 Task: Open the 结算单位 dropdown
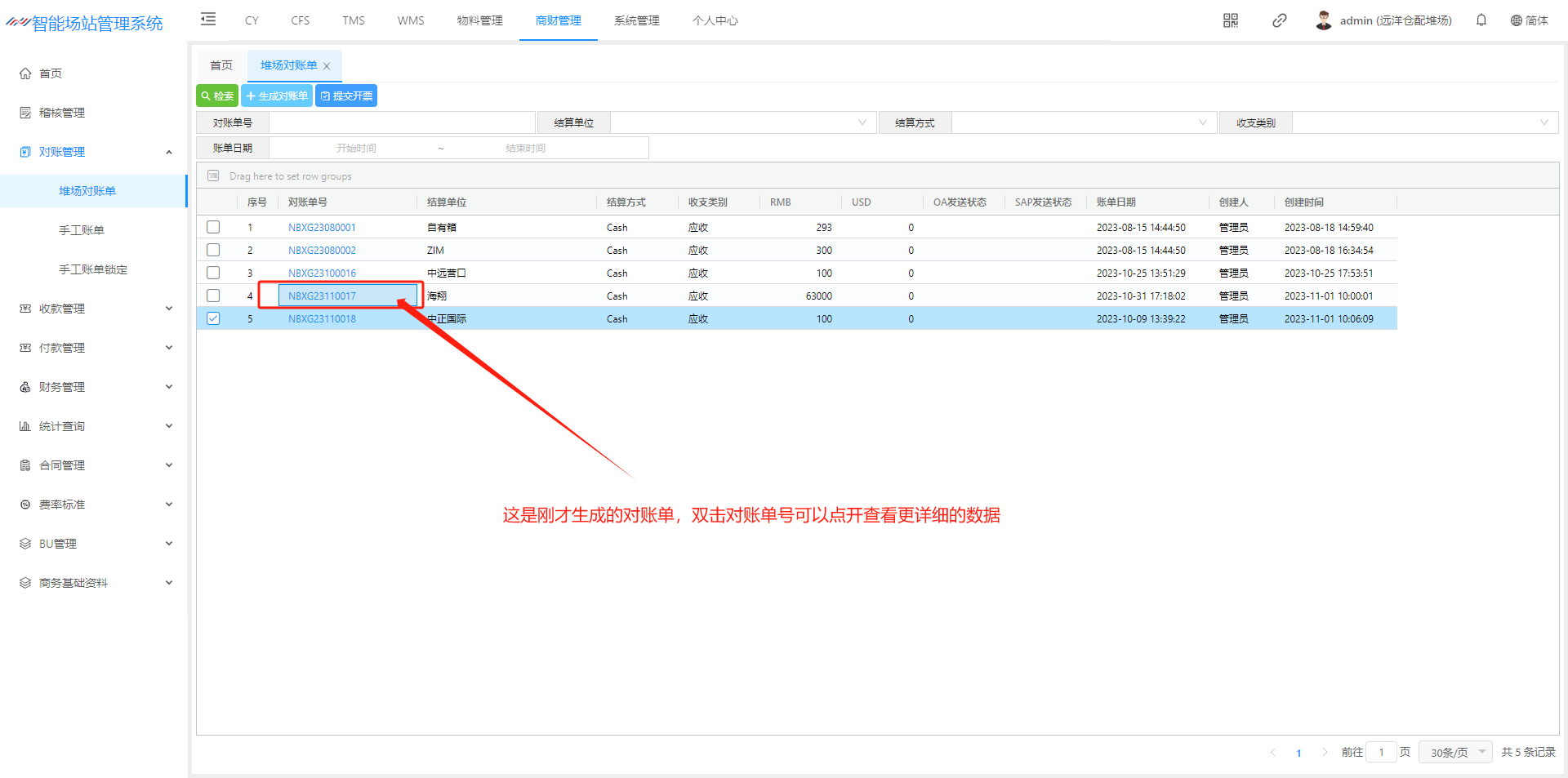pos(742,123)
